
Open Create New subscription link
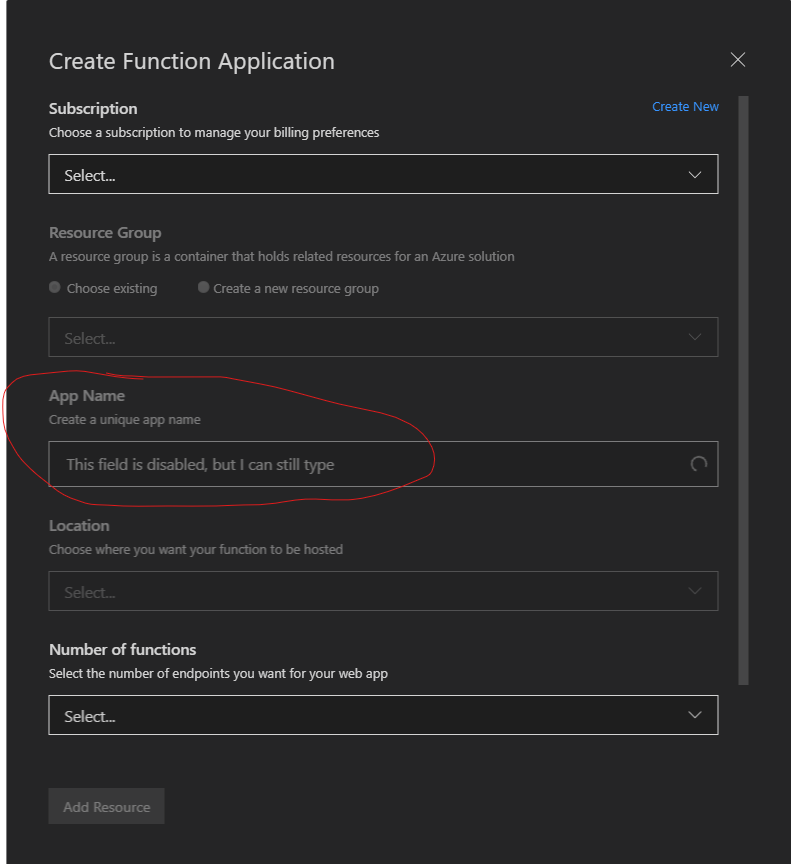pyautogui.click(x=685, y=106)
